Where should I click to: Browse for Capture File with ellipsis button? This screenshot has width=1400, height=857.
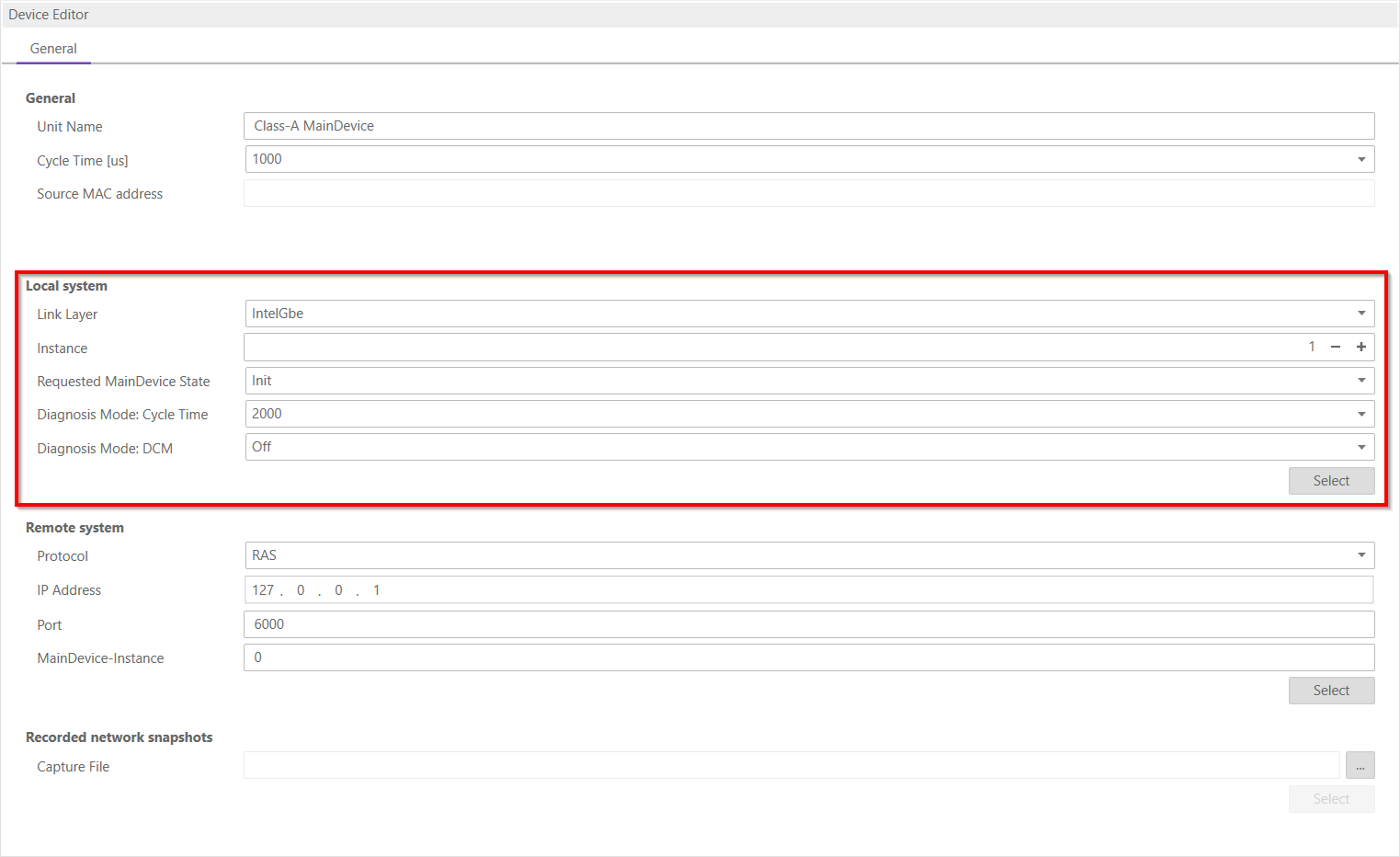tap(1360, 766)
